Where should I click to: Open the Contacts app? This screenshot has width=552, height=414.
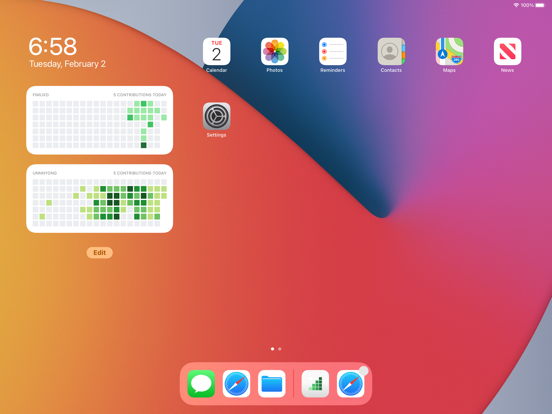click(x=391, y=51)
